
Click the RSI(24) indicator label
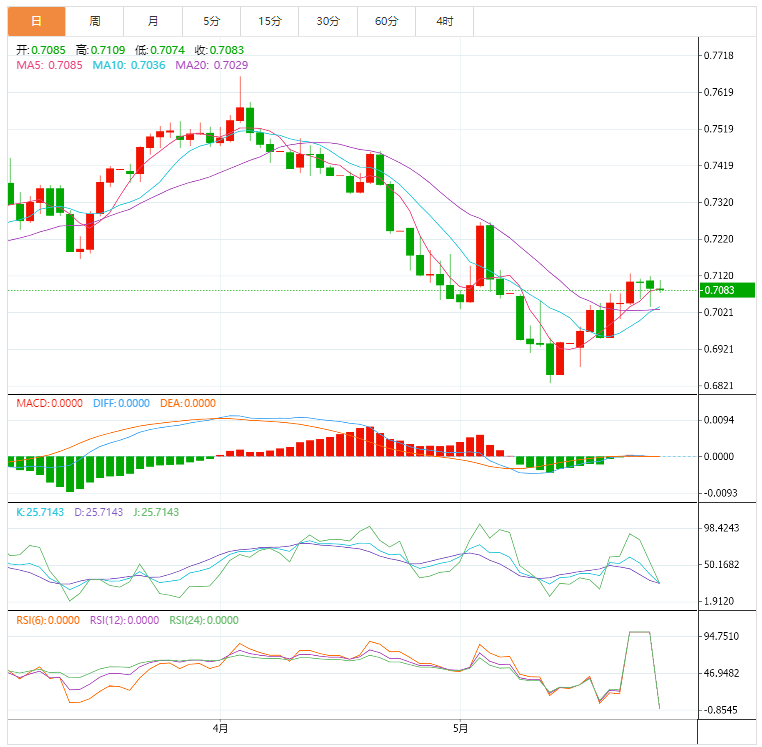pos(204,620)
